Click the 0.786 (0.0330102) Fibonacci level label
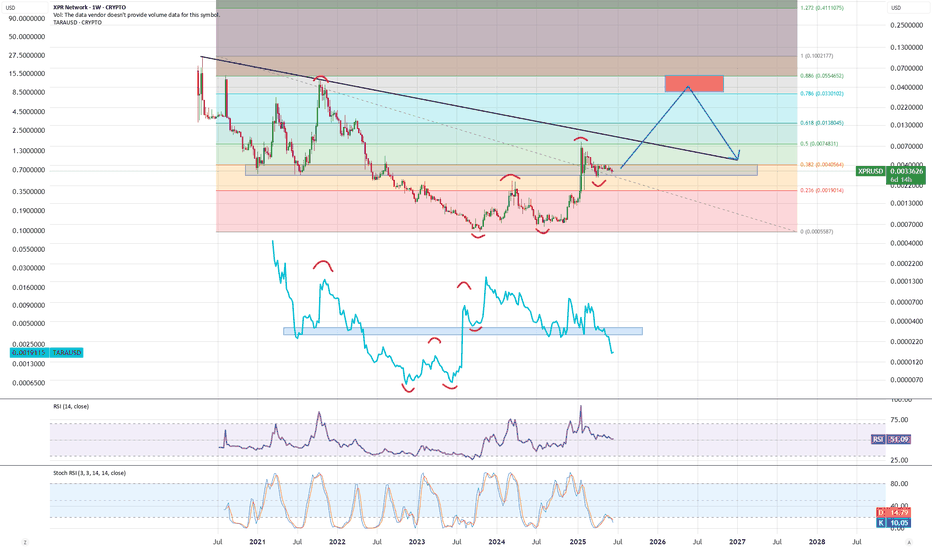 (822, 94)
